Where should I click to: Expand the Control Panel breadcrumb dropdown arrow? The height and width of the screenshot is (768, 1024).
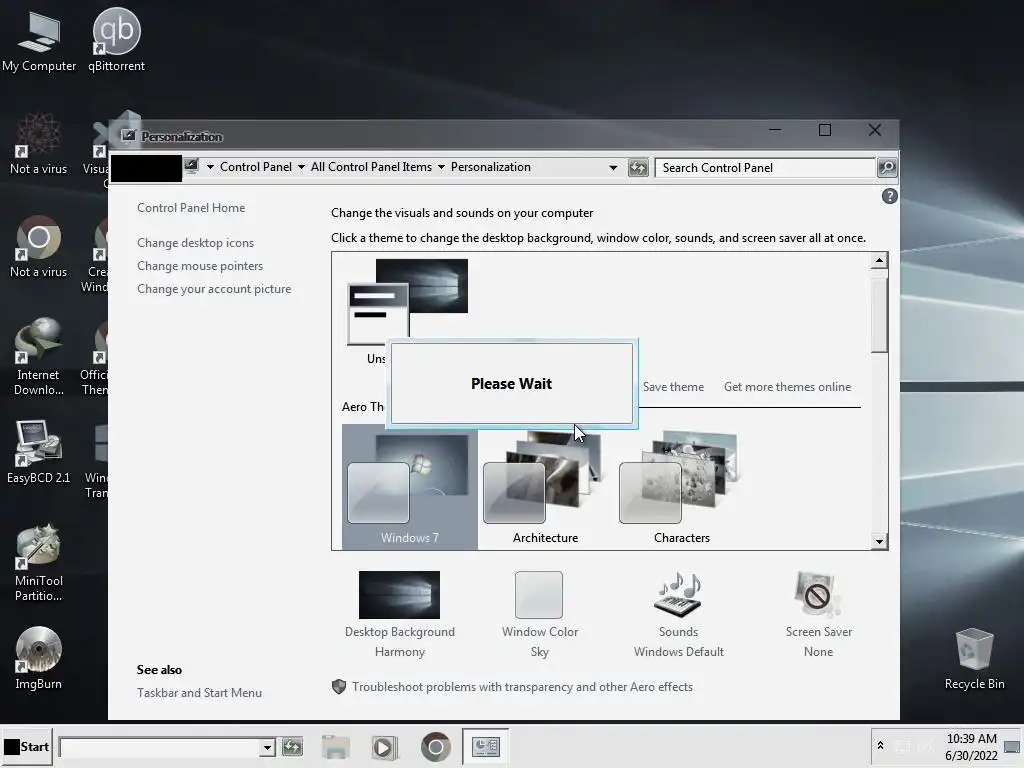coord(301,167)
